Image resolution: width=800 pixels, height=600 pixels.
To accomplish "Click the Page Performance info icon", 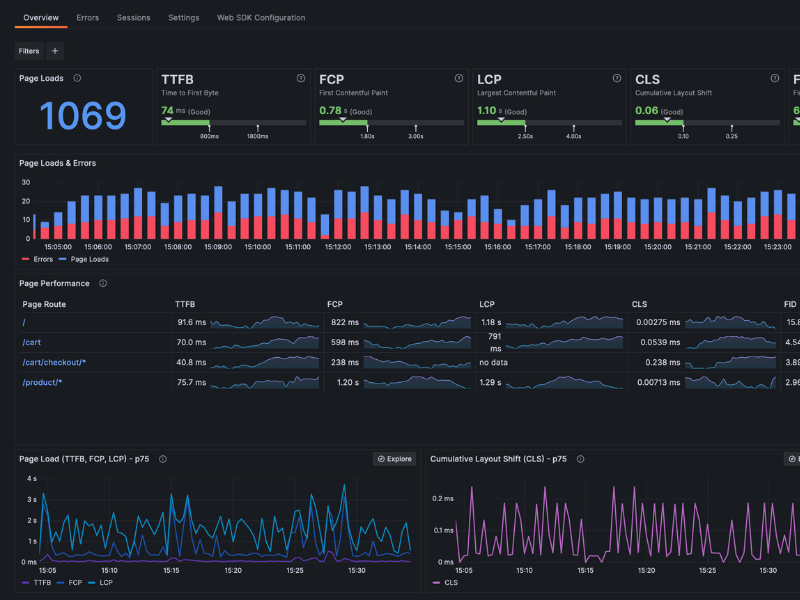I will pyautogui.click(x=103, y=283).
